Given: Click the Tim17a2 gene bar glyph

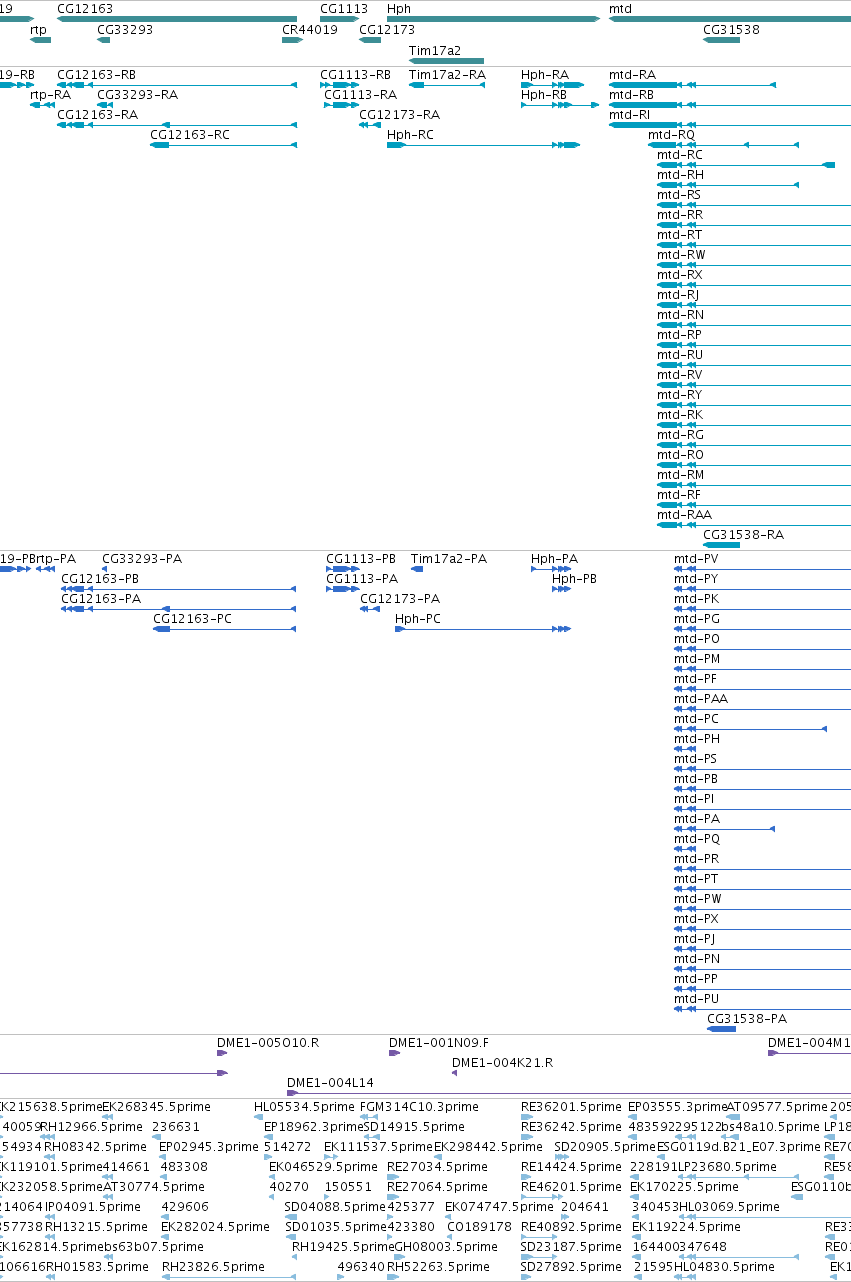Looking at the screenshot, I should point(446,60).
